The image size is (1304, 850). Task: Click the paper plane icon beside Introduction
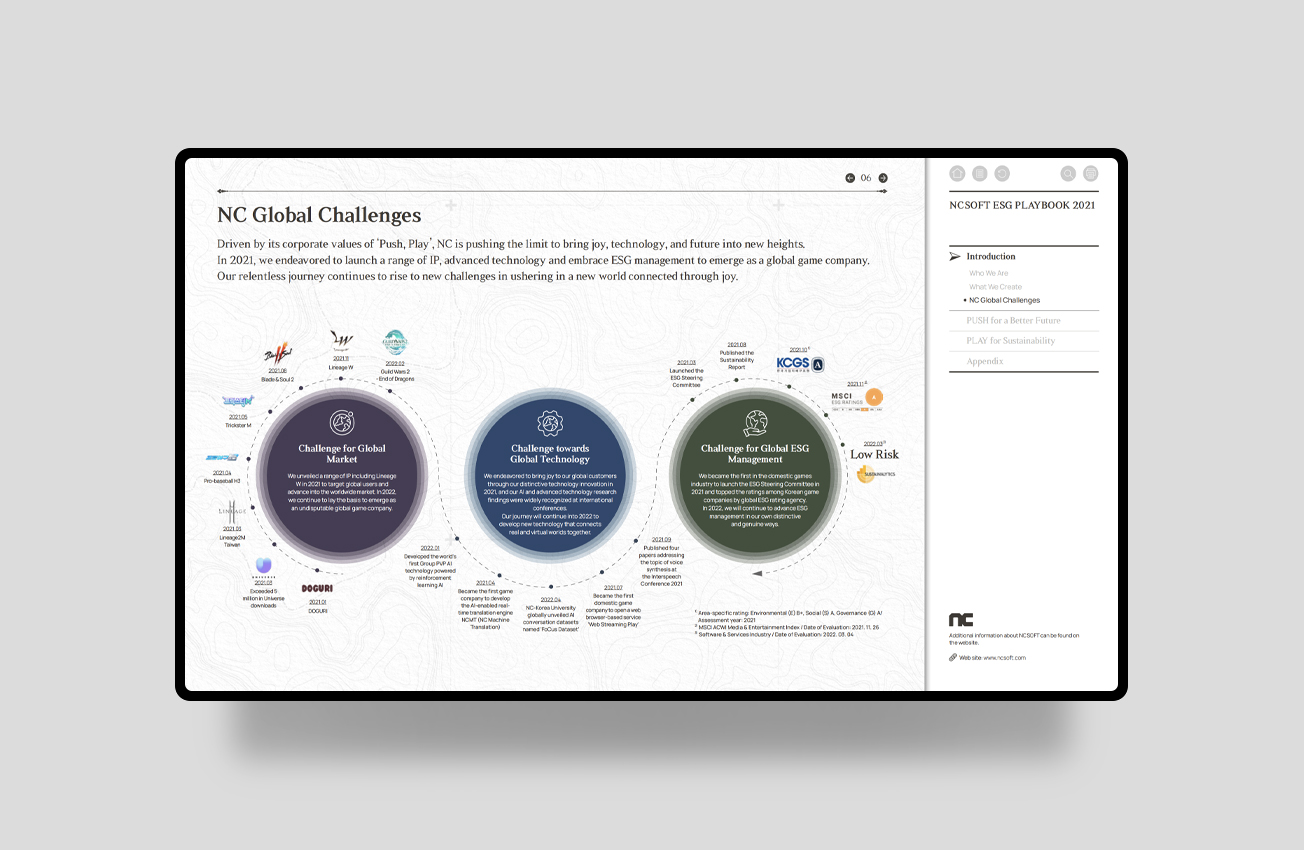point(955,257)
